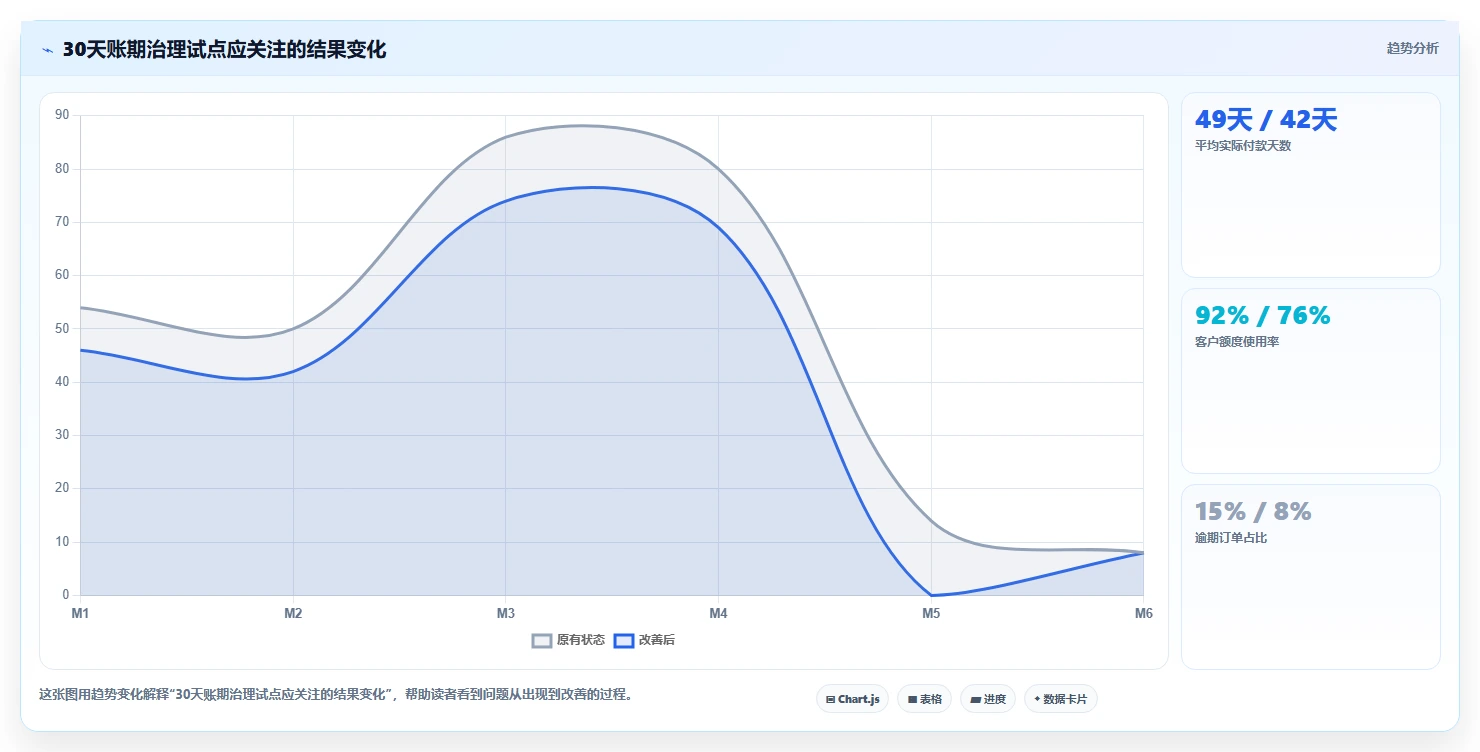Click the blue 改善后 legend swatch

tap(624, 640)
